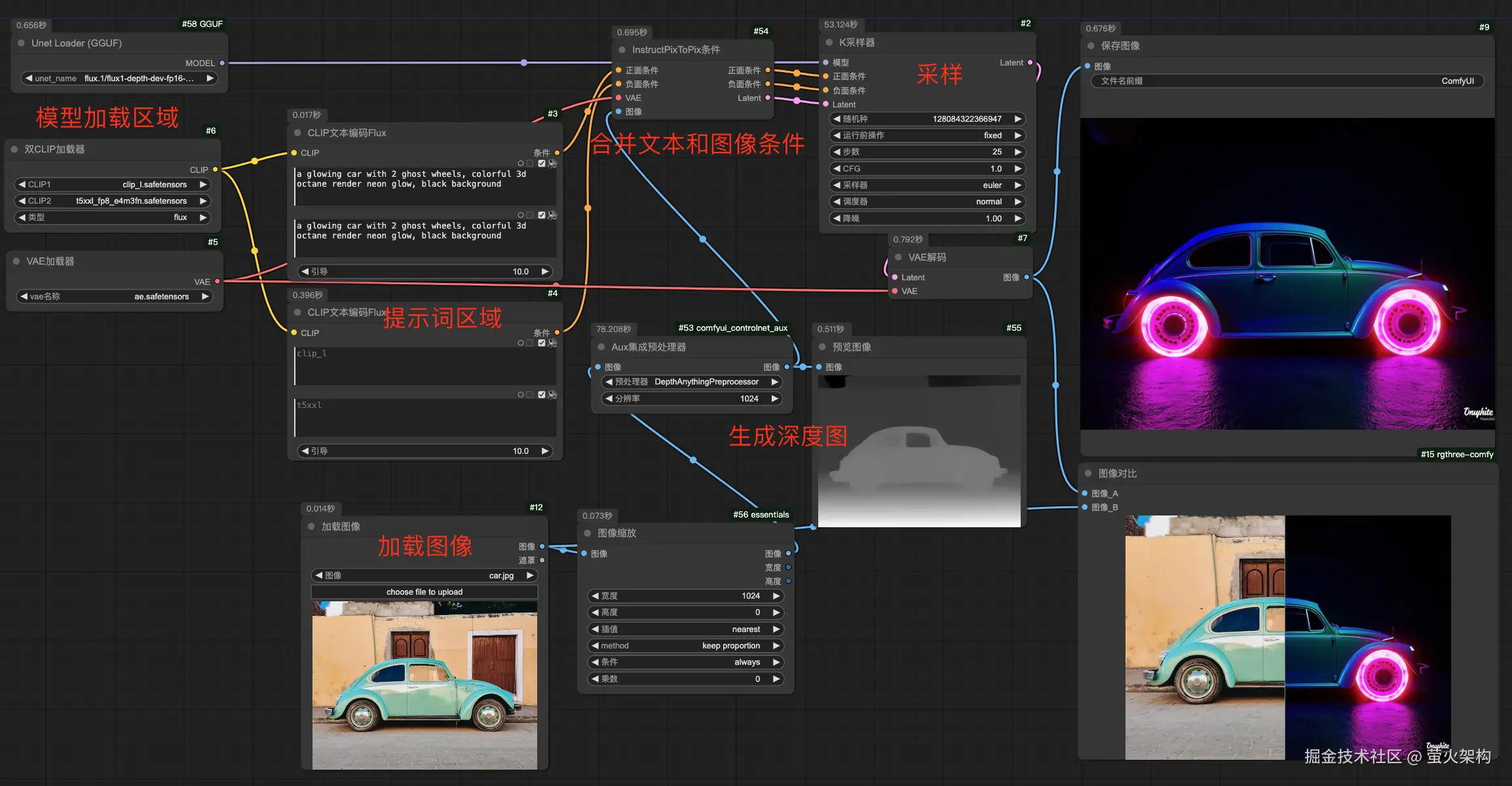1512x786 pixels.
Task: Collapse the 图像对比 node via its title dot
Action: click(x=1088, y=473)
